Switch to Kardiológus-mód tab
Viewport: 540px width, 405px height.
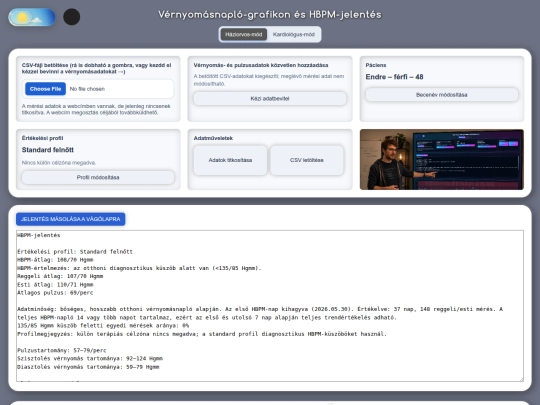click(293, 34)
